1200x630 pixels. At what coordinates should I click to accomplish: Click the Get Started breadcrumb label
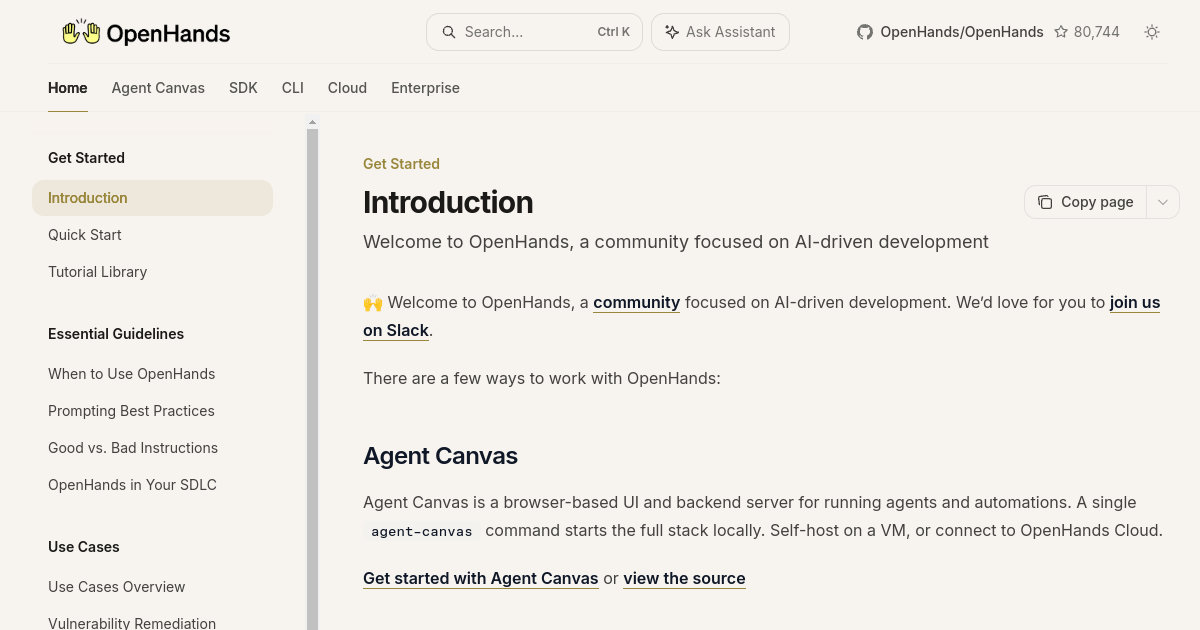click(401, 164)
